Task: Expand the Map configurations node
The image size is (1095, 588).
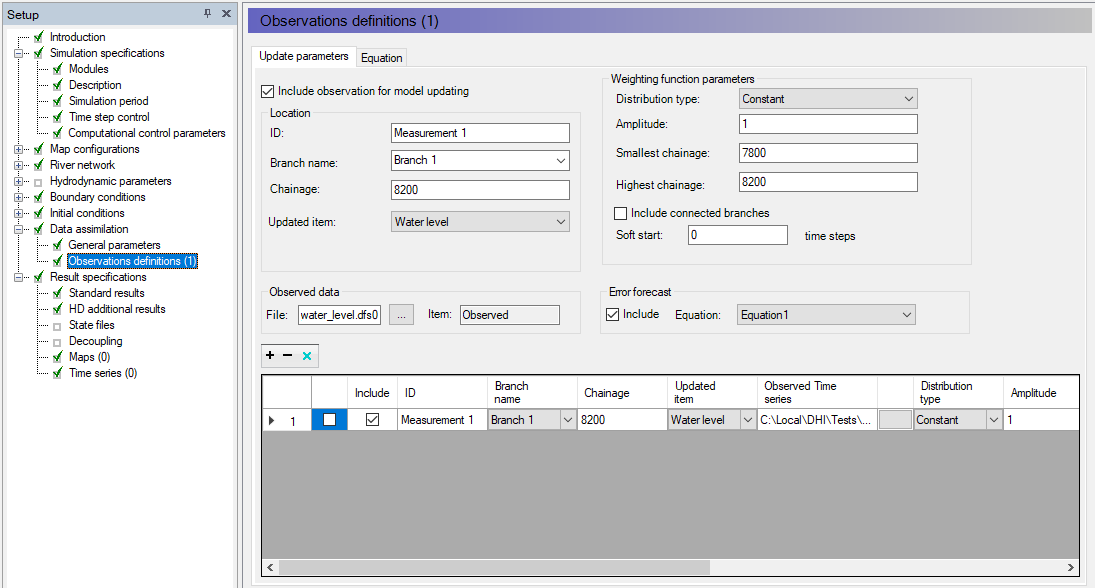Action: pos(19,149)
